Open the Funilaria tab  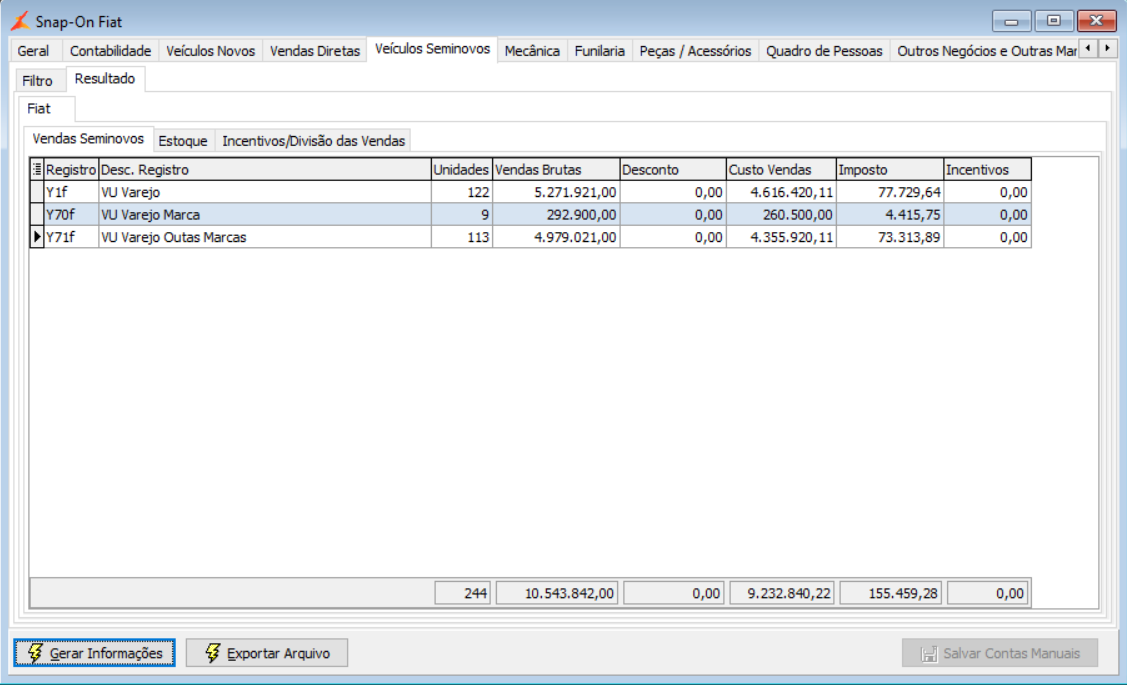tap(599, 51)
